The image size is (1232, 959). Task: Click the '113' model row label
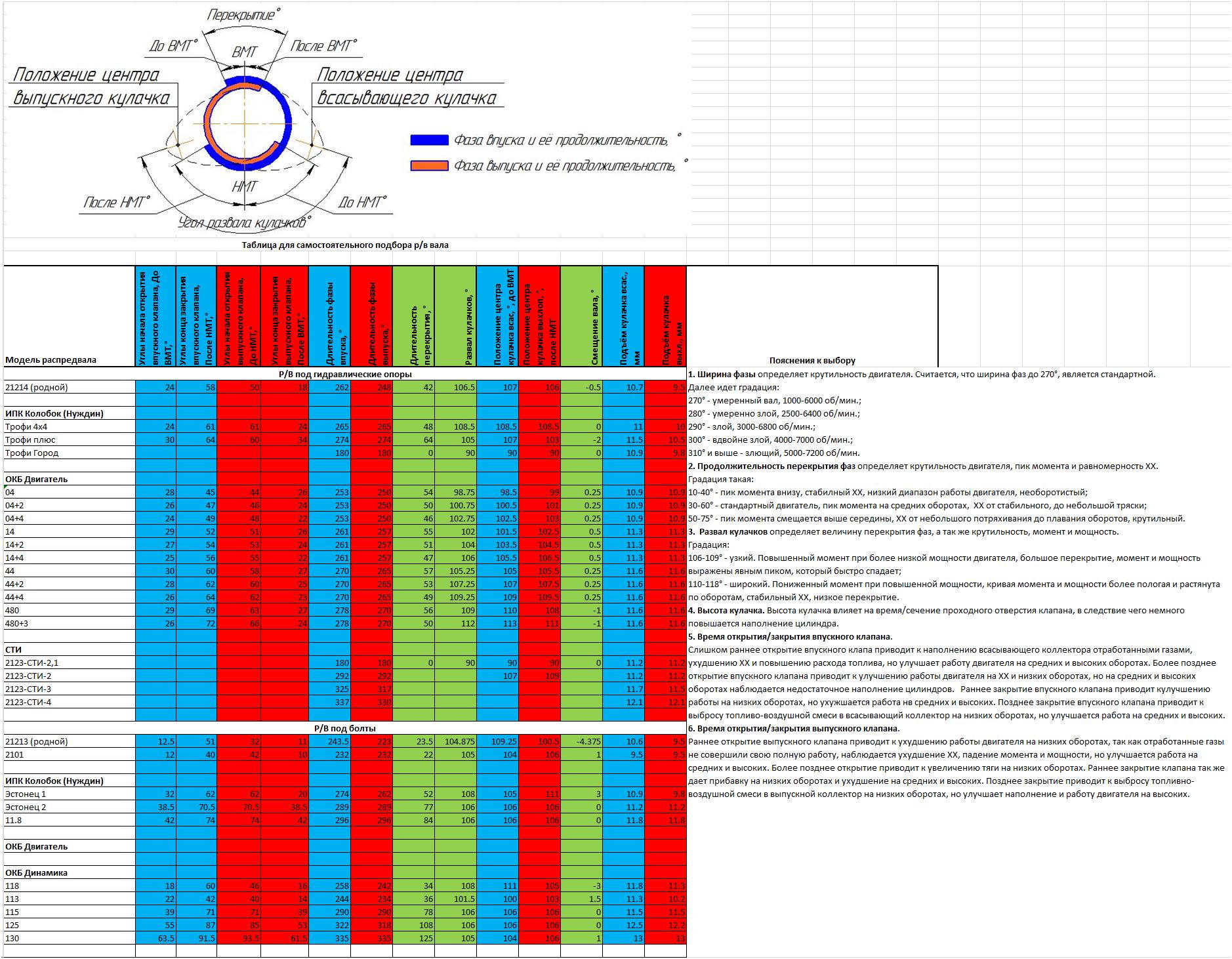(70, 899)
